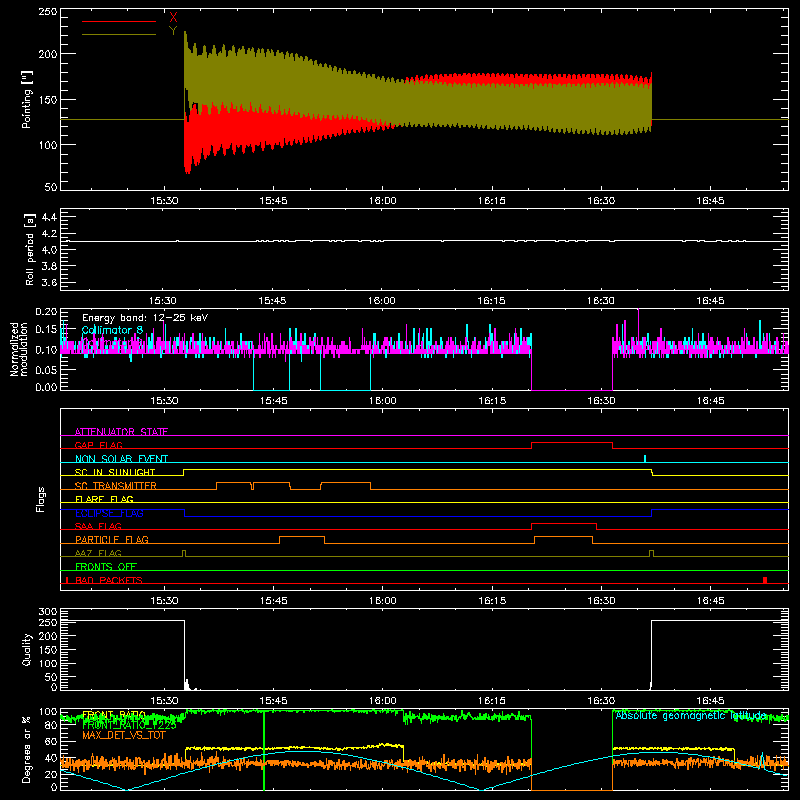Click the cyan NON_SOLAR_EVENT spike marker
The height and width of the screenshot is (800, 800).
[x=645, y=458]
